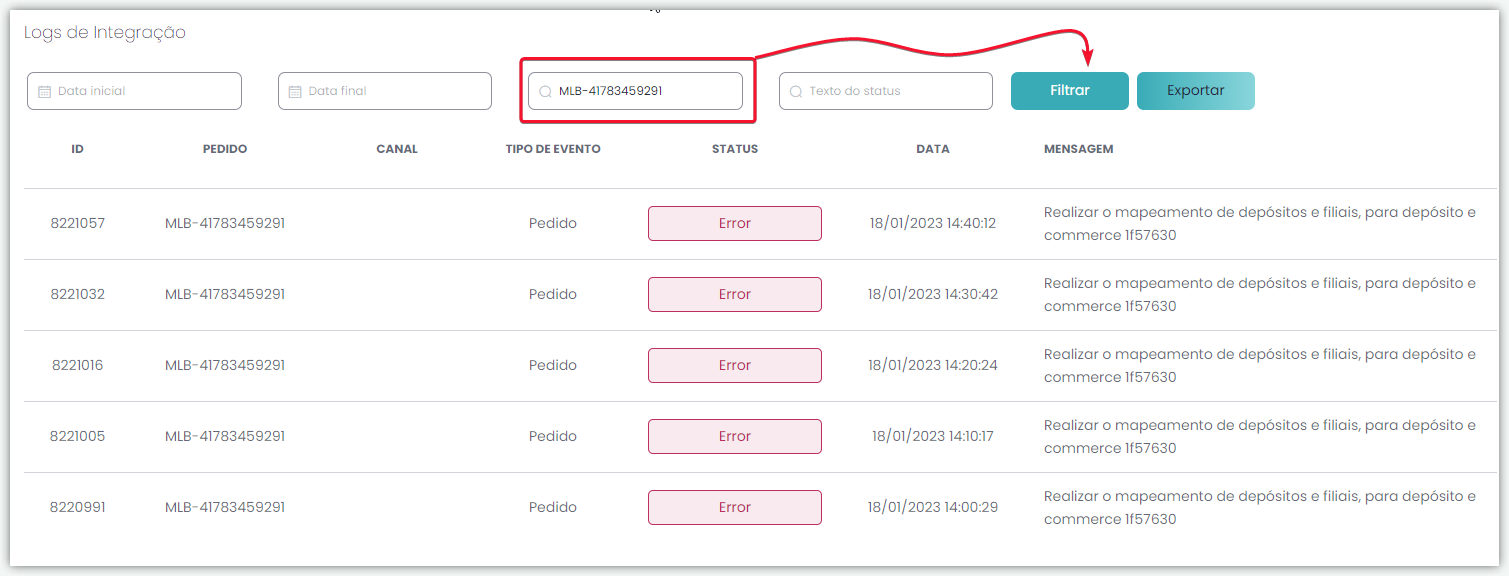The height and width of the screenshot is (576, 1509).
Task: Apply filters with the Filtrar button
Action: pos(1070,91)
